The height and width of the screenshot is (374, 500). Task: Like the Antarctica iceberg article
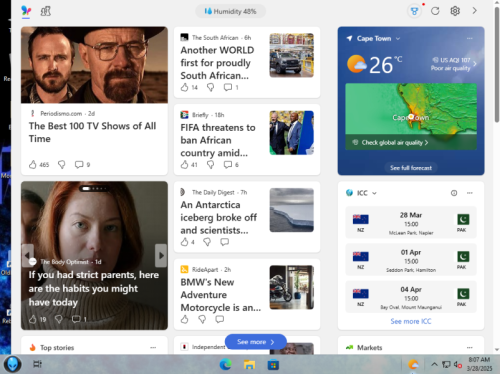184,242
